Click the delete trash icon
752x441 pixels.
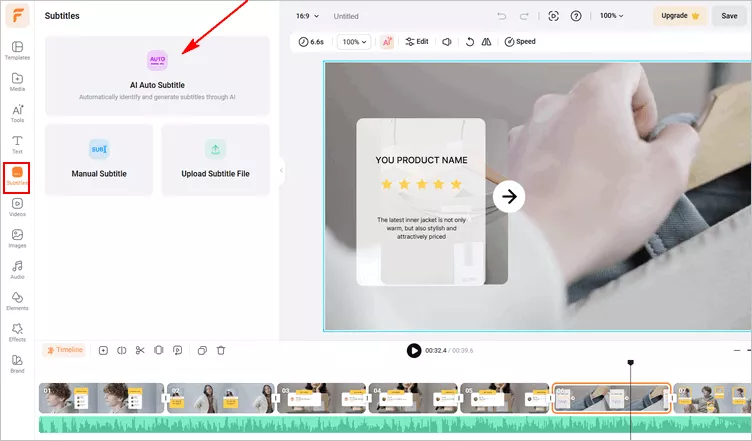(221, 350)
